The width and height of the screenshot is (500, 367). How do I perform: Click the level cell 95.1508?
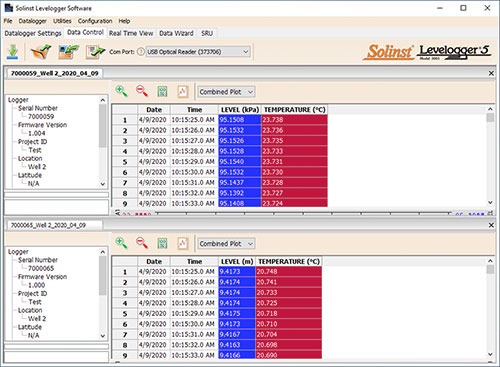point(240,120)
